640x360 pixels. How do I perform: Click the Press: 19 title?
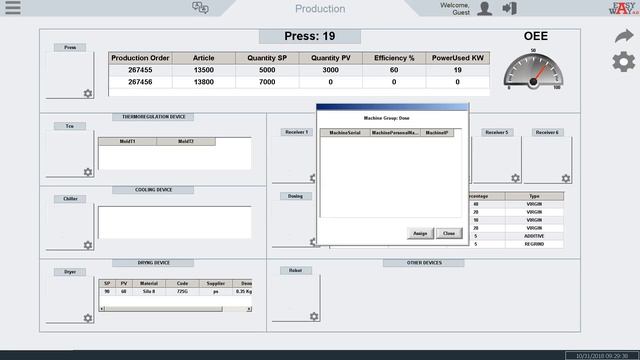point(310,36)
